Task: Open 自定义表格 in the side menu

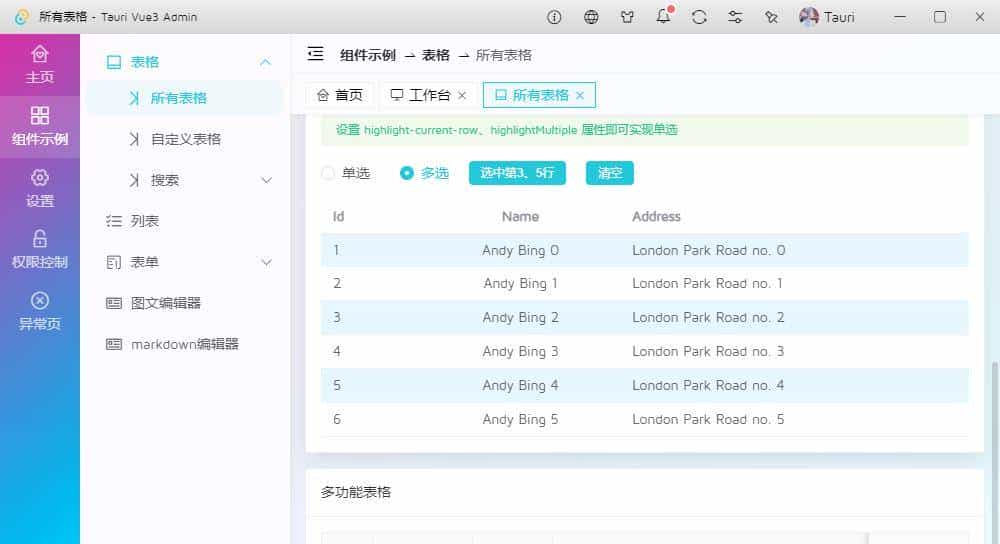Action: tap(185, 139)
